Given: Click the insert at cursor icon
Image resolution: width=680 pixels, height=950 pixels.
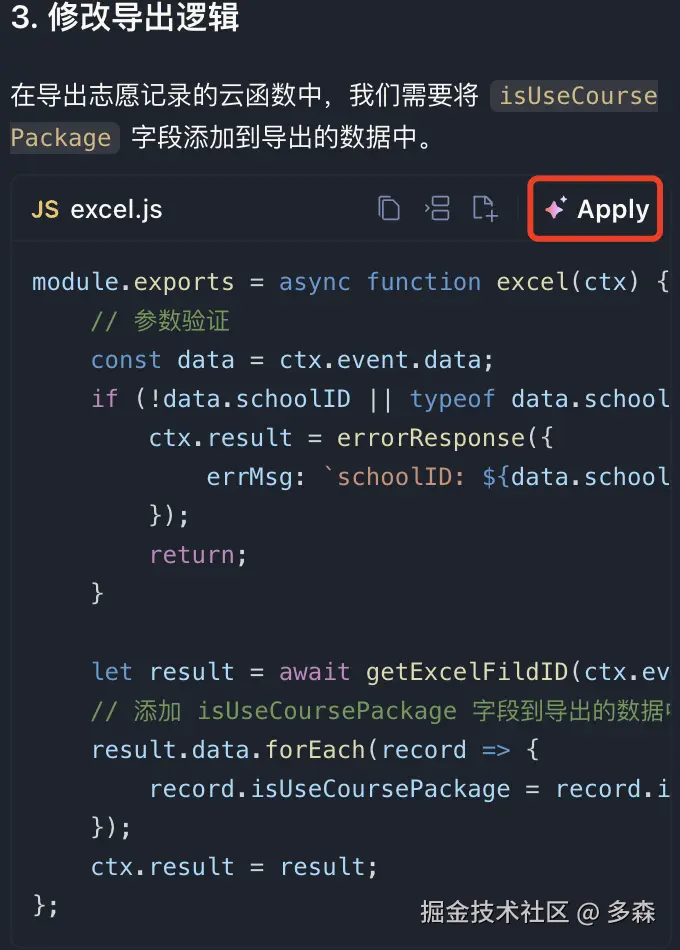Looking at the screenshot, I should [437, 208].
